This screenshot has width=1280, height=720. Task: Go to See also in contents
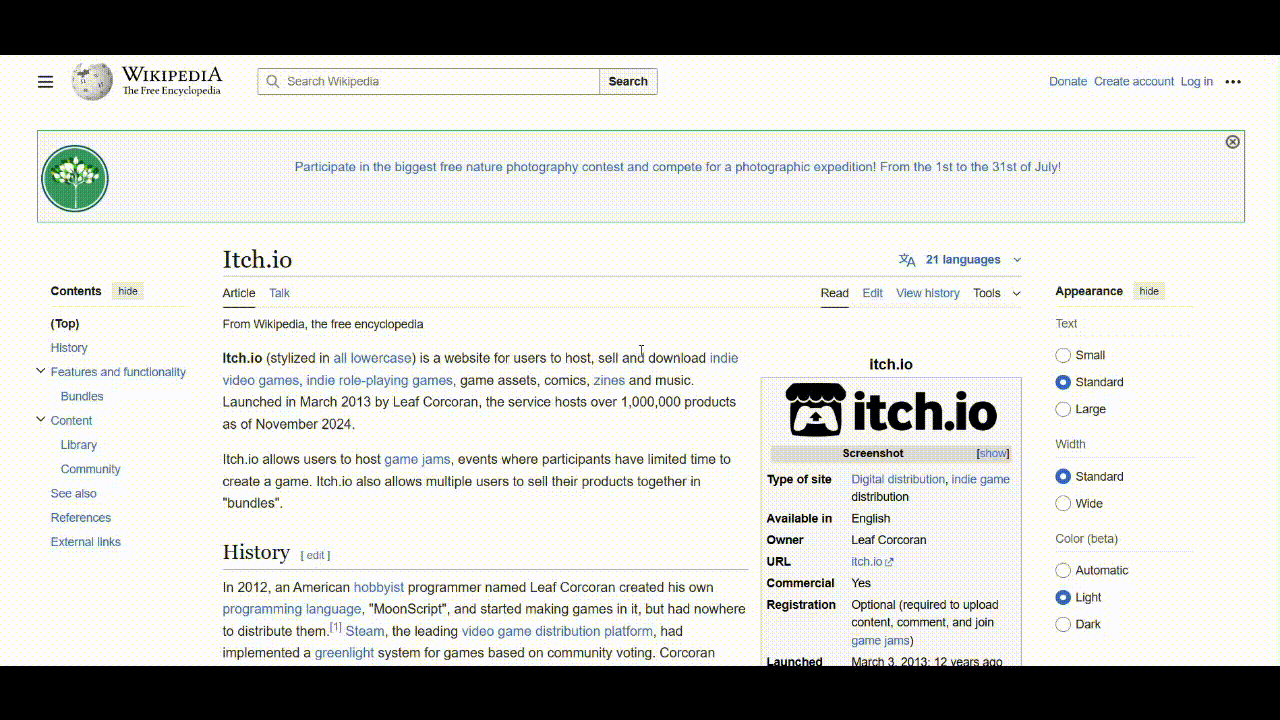(x=74, y=493)
